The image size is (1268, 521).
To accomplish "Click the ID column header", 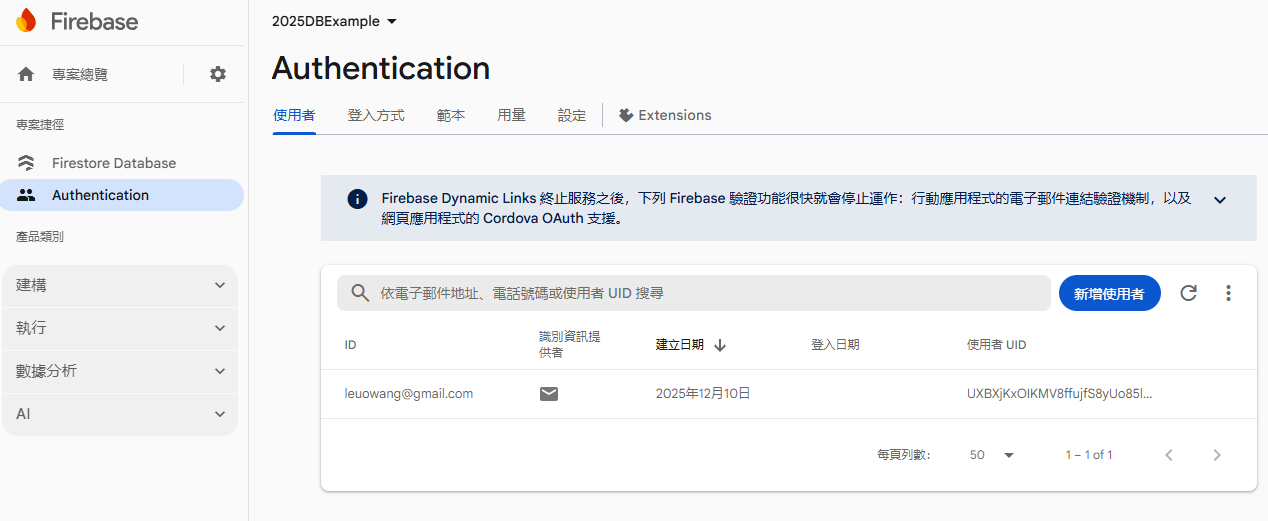I will pos(351,345).
